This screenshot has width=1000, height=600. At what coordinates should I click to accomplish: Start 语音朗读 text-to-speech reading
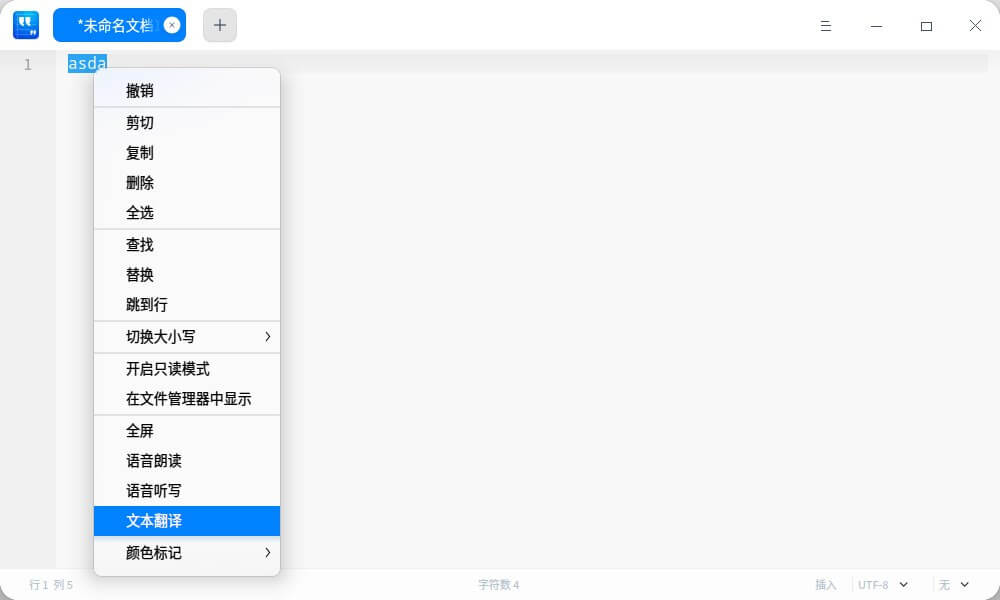coord(153,461)
